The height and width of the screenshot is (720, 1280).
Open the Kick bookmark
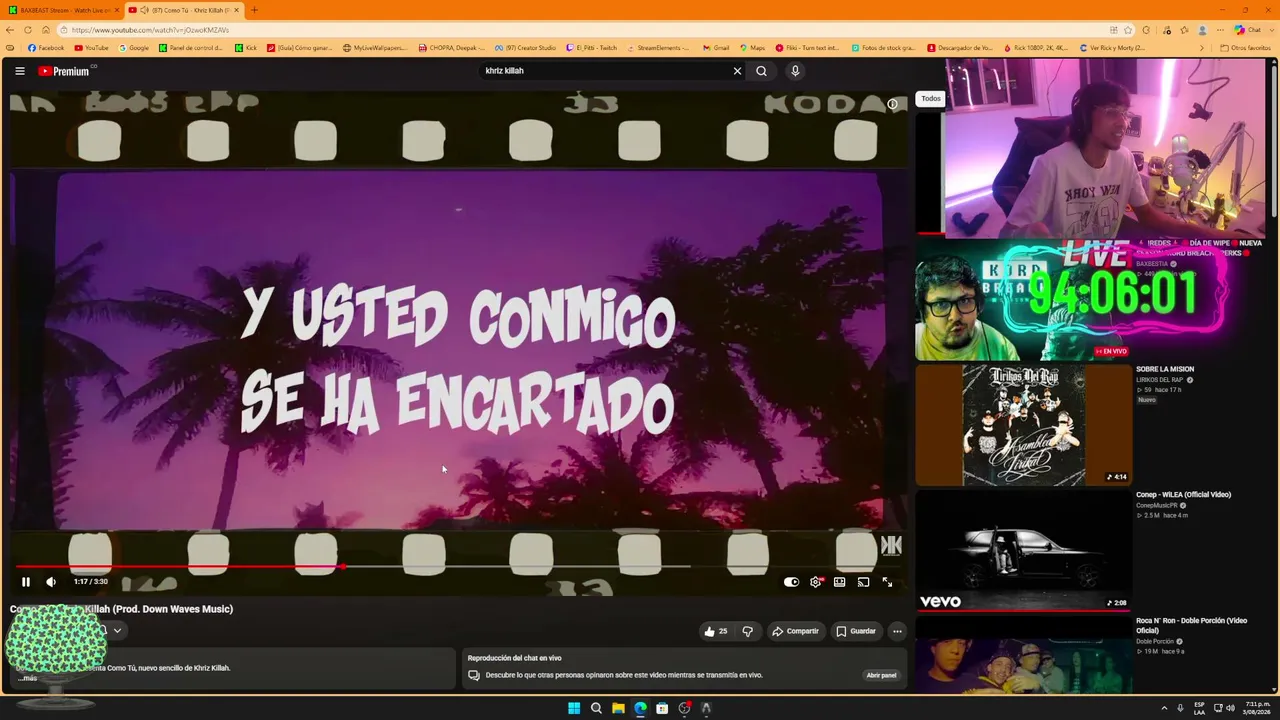coord(246,48)
